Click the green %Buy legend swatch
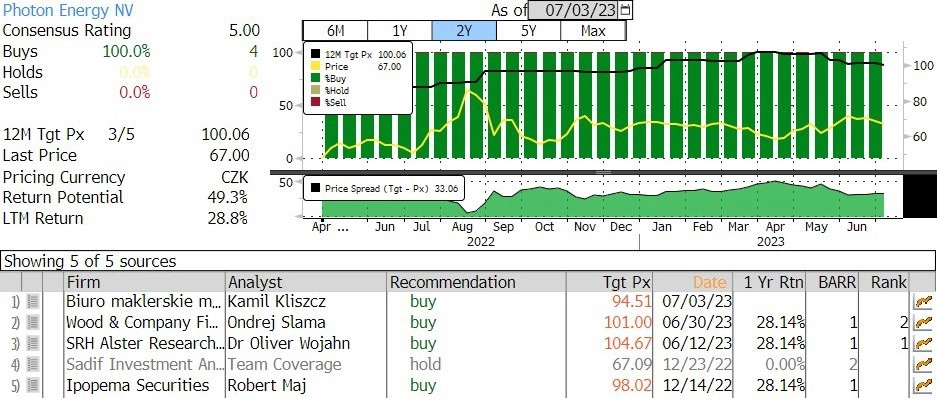The image size is (937, 403). (316, 78)
